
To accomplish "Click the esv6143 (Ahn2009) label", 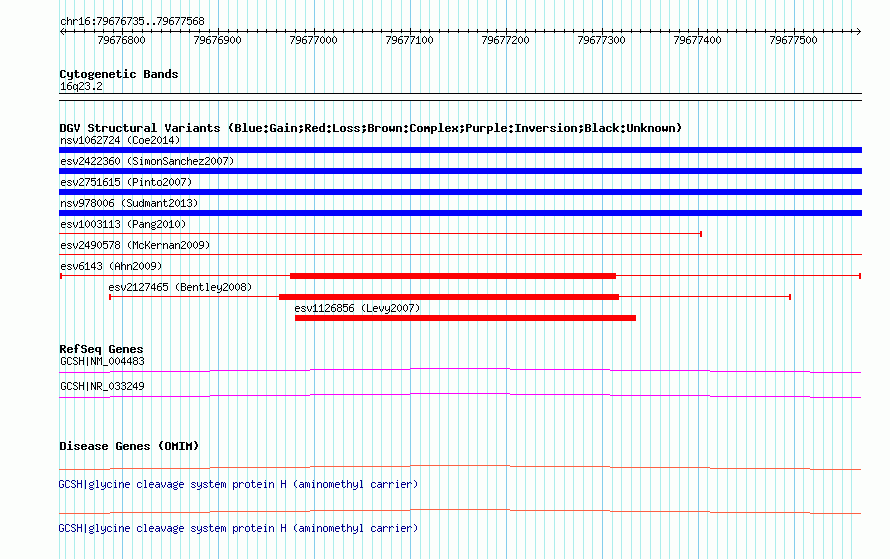I will (111, 266).
